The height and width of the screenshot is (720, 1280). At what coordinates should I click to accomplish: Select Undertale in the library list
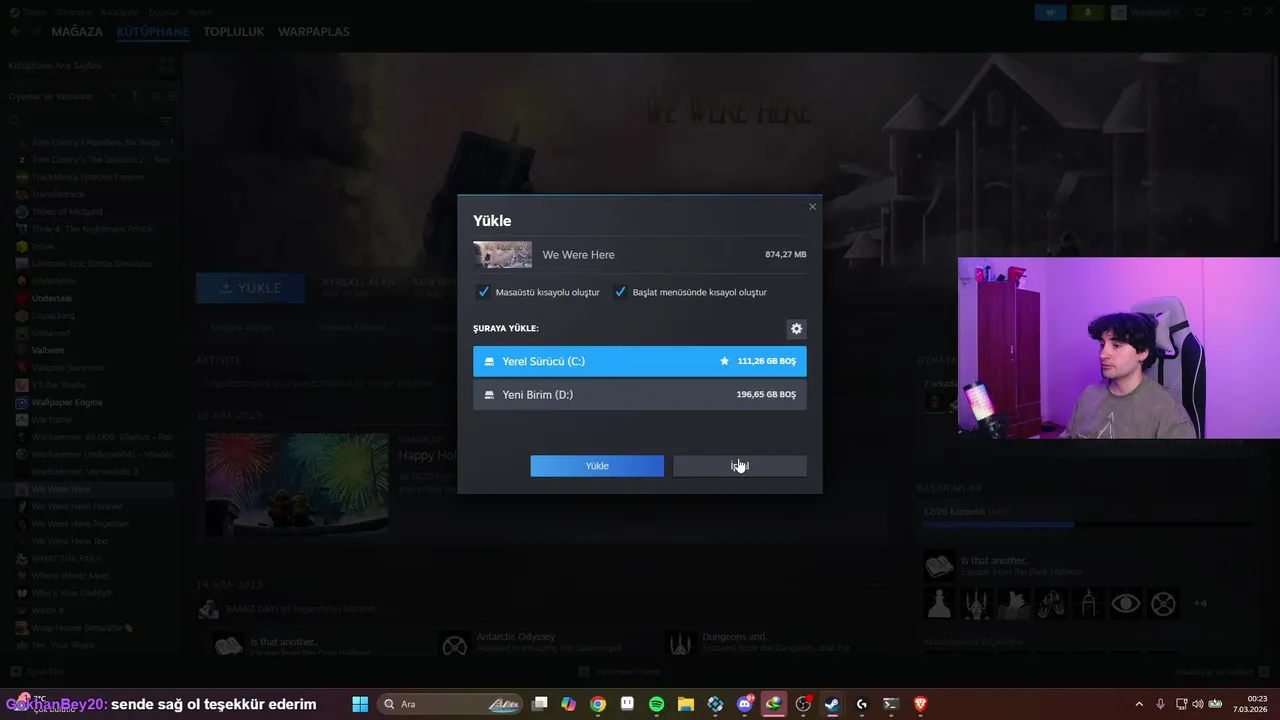click(x=52, y=298)
